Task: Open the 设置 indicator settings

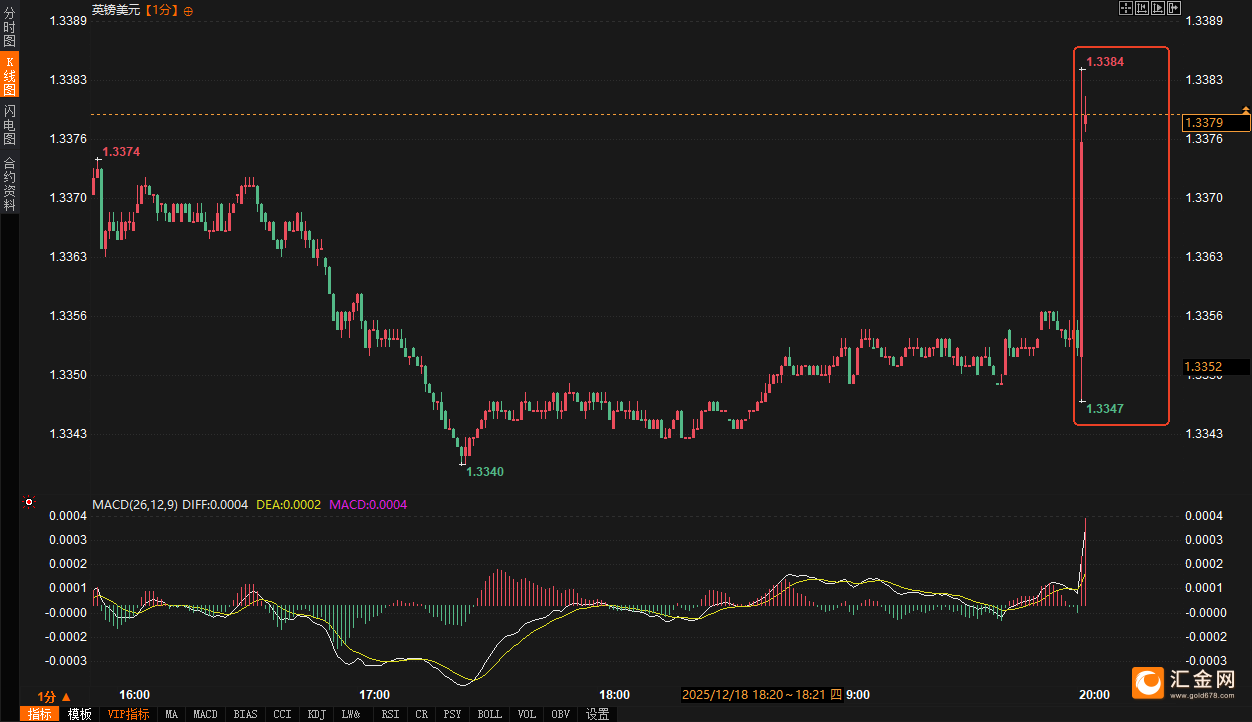Action: (598, 714)
